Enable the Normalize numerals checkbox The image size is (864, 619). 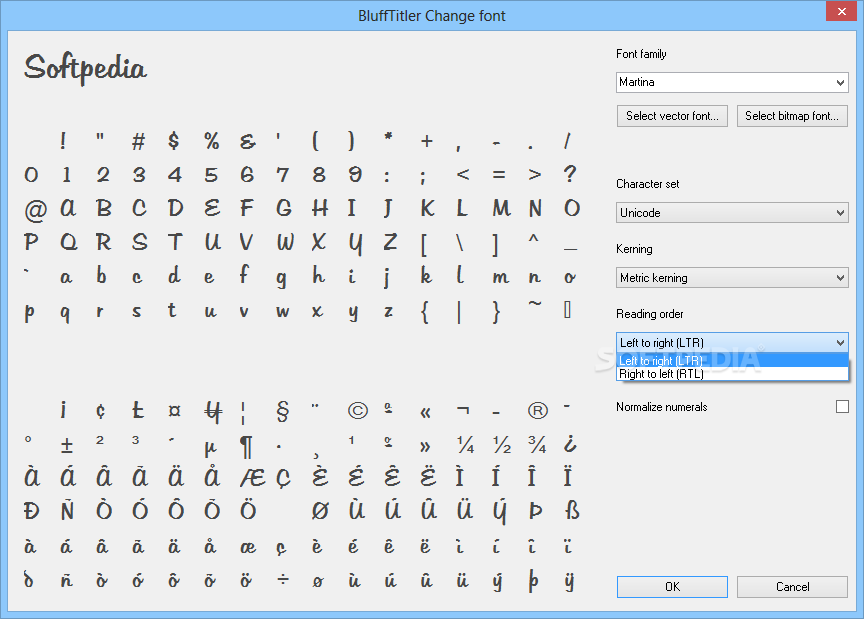[x=842, y=407]
